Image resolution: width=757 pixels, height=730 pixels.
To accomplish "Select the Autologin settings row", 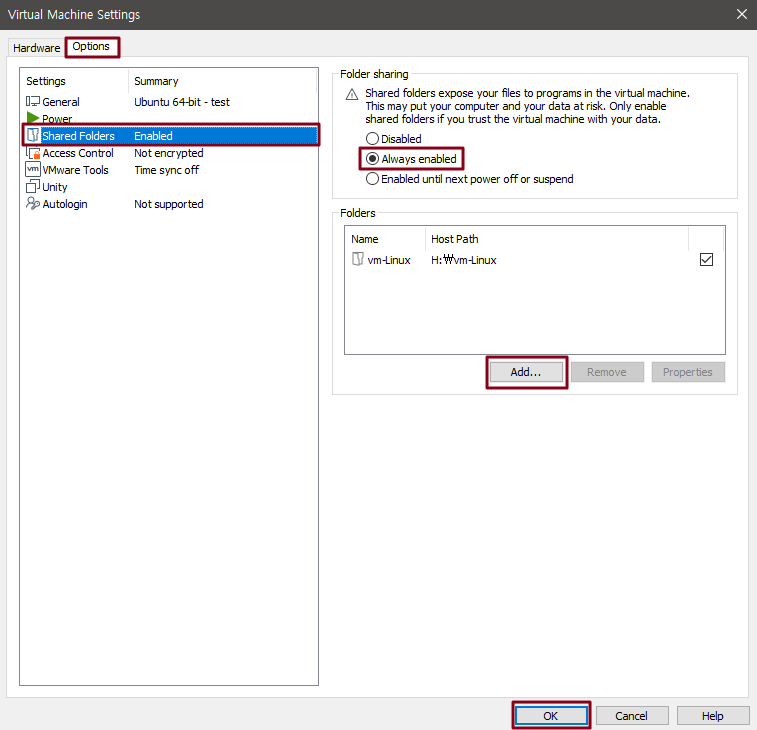I will point(170,204).
